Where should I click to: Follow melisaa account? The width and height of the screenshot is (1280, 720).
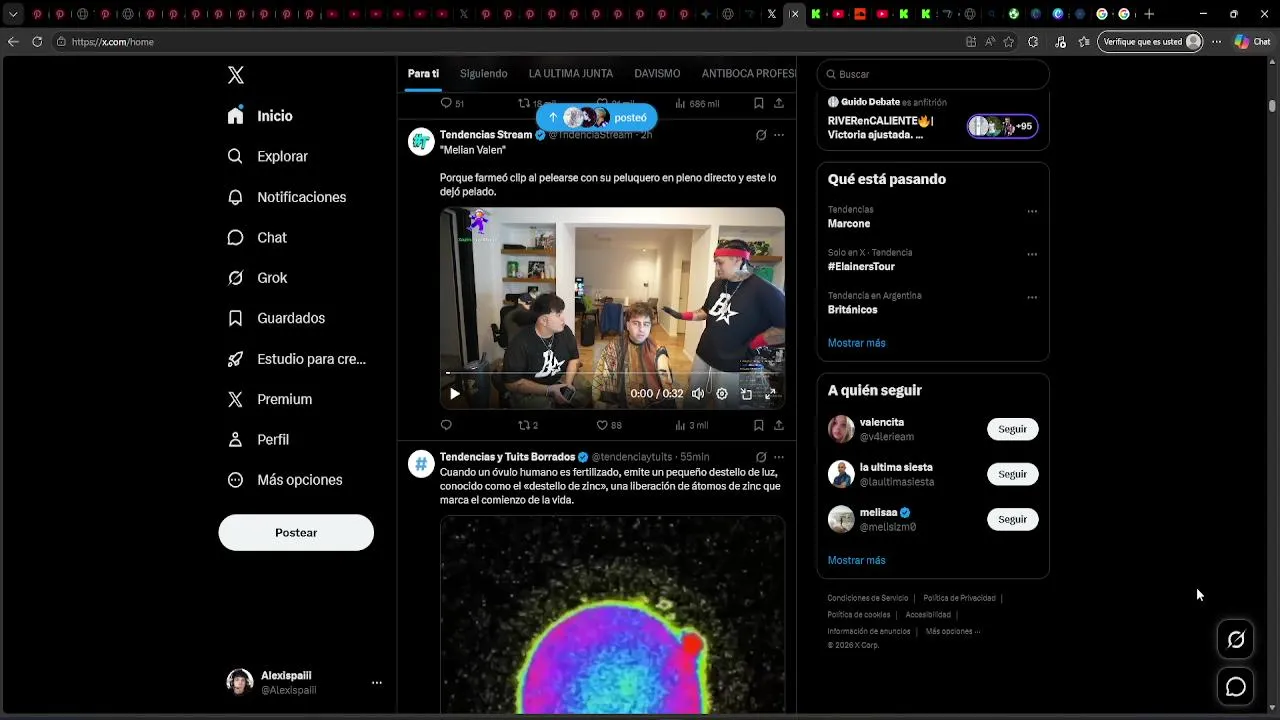click(x=1013, y=519)
